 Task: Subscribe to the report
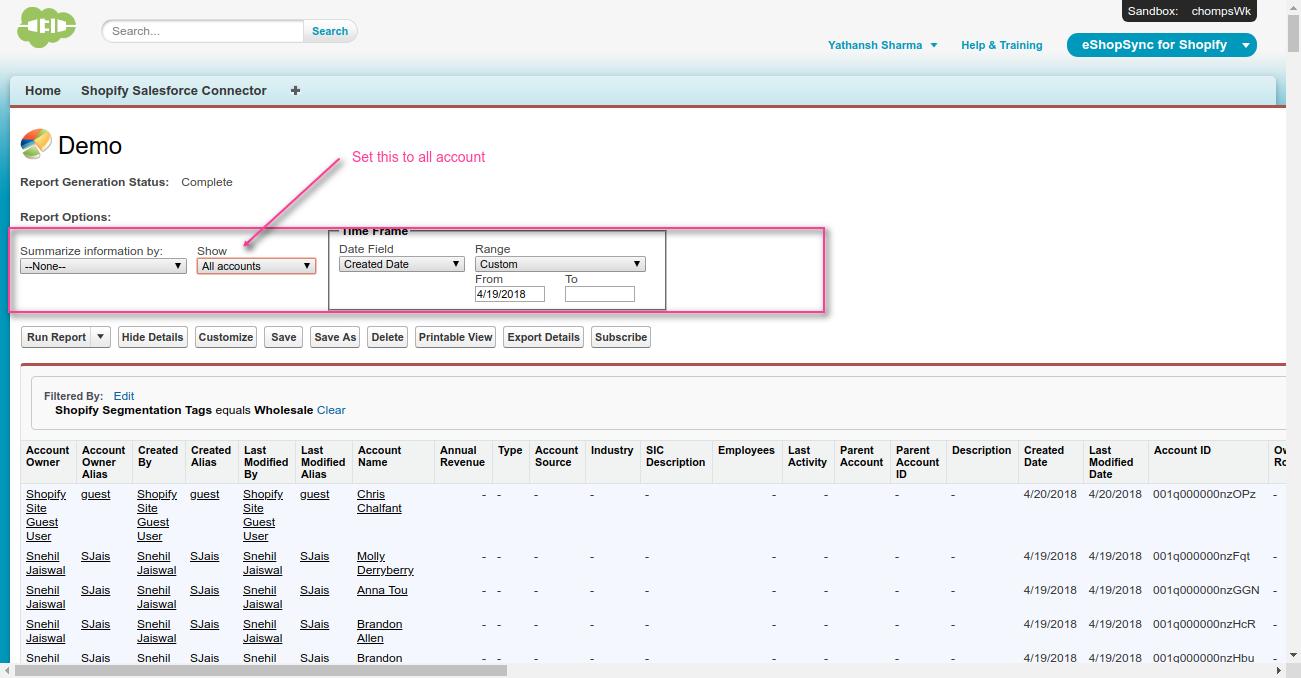pyautogui.click(x=621, y=337)
